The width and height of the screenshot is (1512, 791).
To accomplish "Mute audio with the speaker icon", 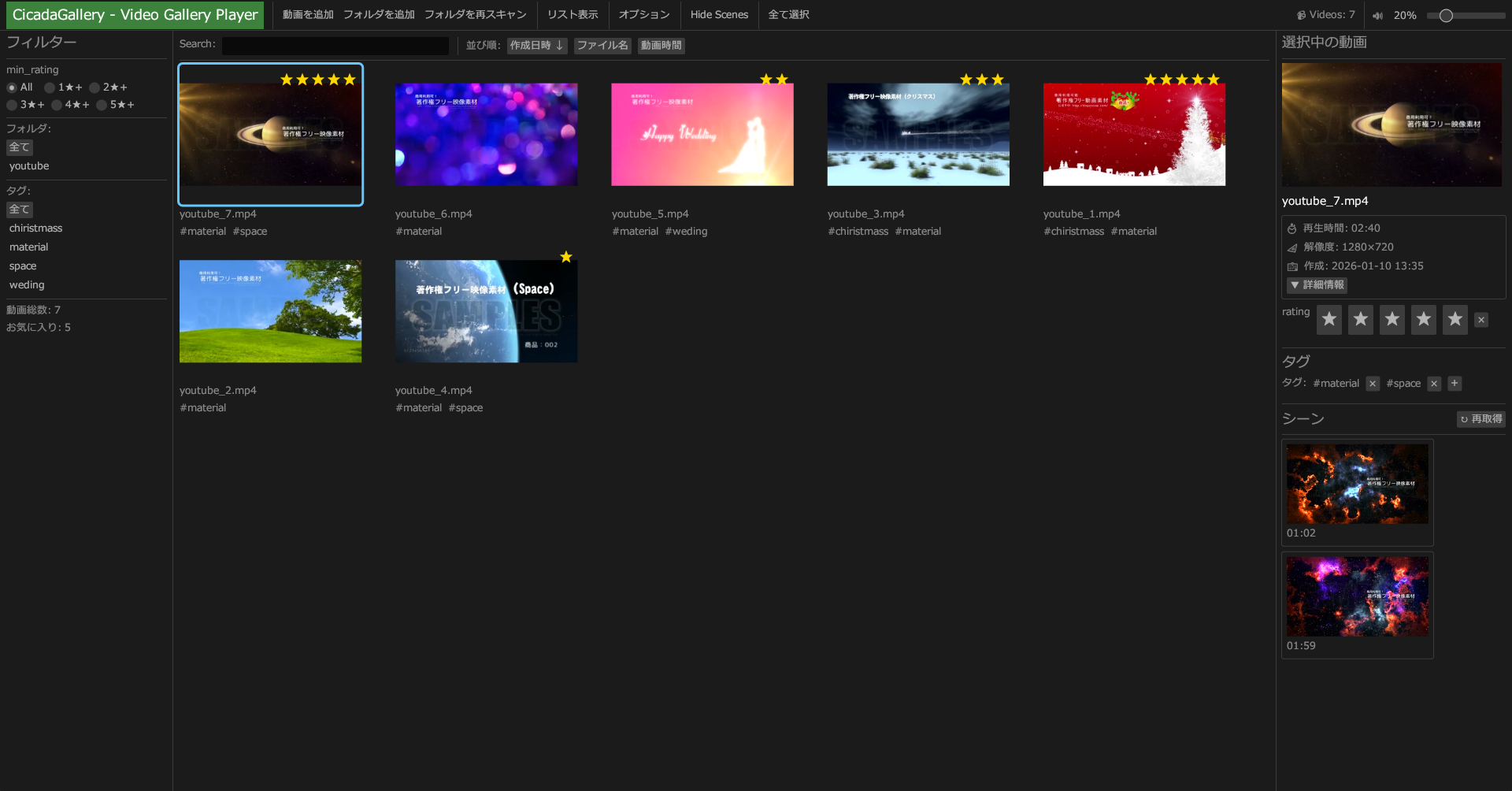I will pos(1377,16).
